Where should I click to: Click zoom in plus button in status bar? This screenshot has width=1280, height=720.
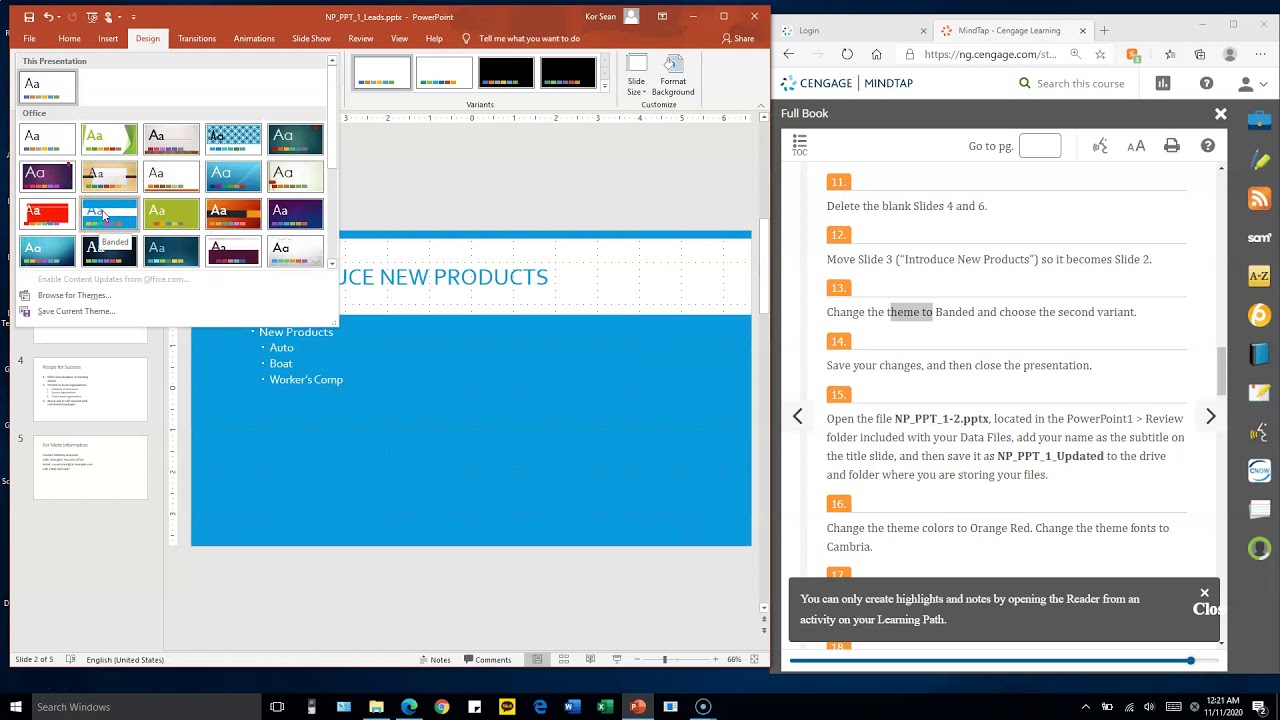(715, 659)
